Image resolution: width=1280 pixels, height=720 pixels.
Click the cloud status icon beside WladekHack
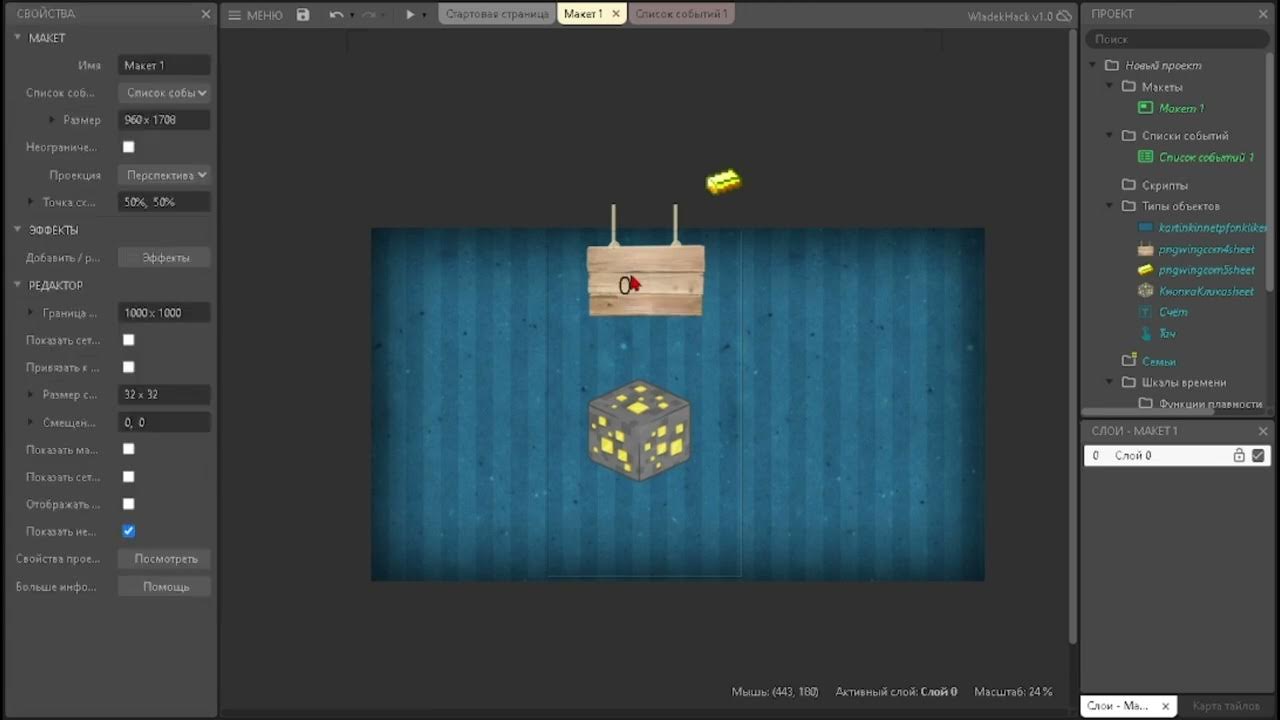pyautogui.click(x=1064, y=16)
